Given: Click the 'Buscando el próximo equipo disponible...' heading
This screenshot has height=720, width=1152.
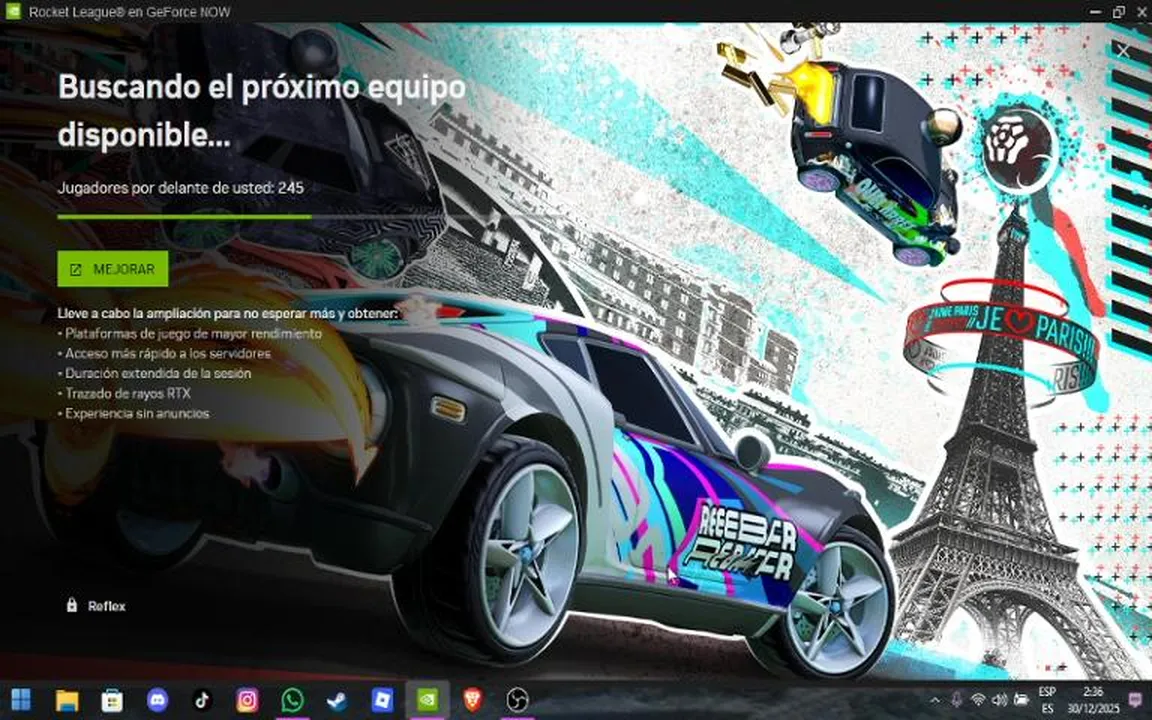Looking at the screenshot, I should tap(262, 111).
